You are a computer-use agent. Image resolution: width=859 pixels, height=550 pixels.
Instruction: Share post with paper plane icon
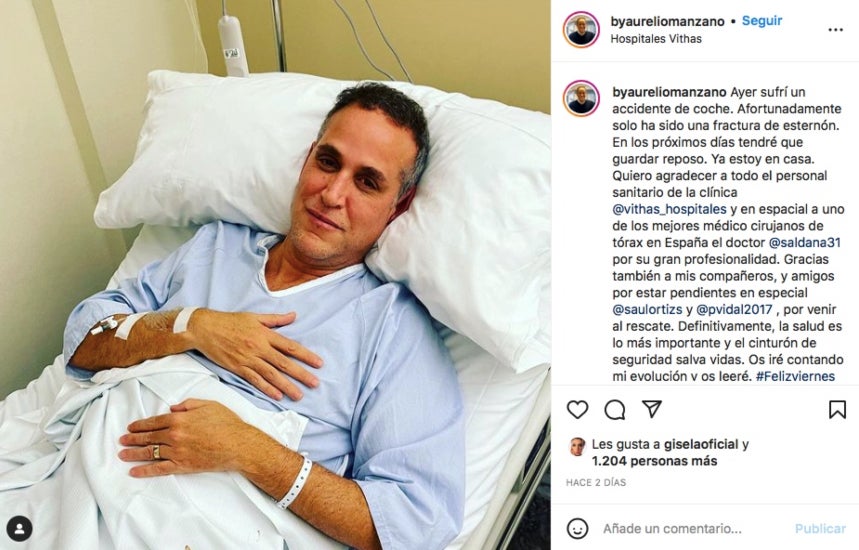tap(652, 409)
